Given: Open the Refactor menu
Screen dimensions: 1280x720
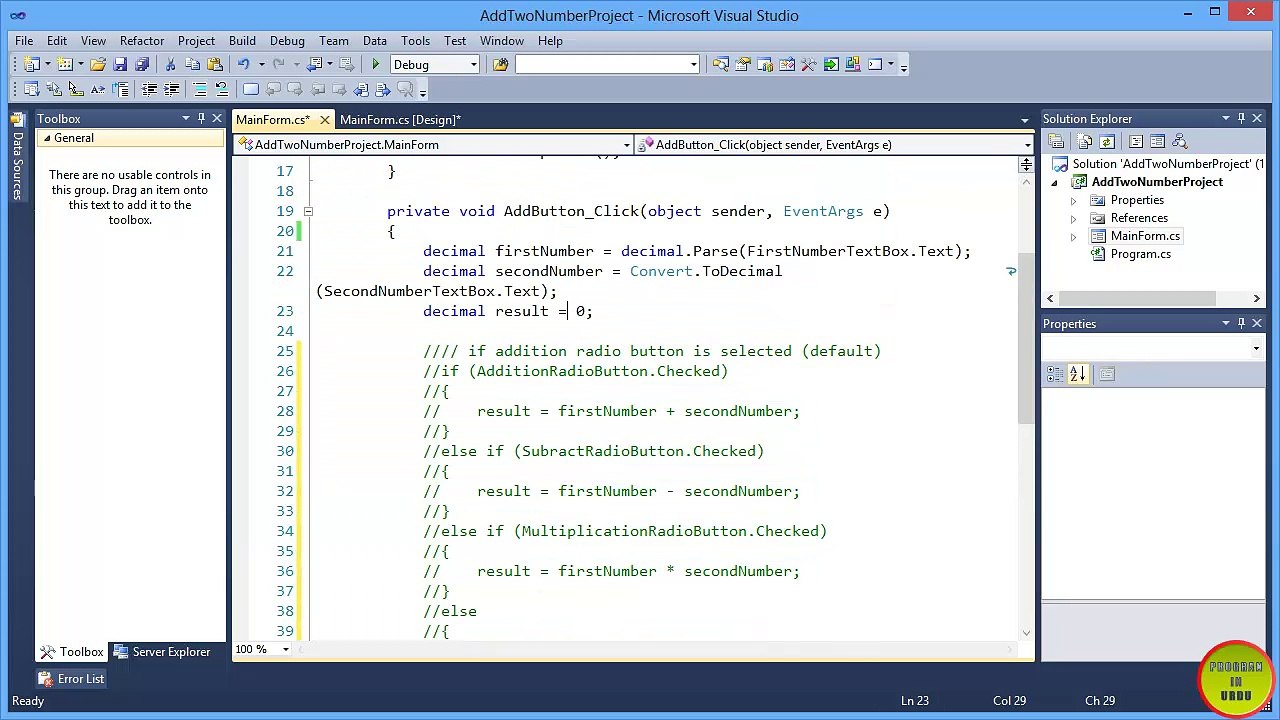Looking at the screenshot, I should (142, 41).
